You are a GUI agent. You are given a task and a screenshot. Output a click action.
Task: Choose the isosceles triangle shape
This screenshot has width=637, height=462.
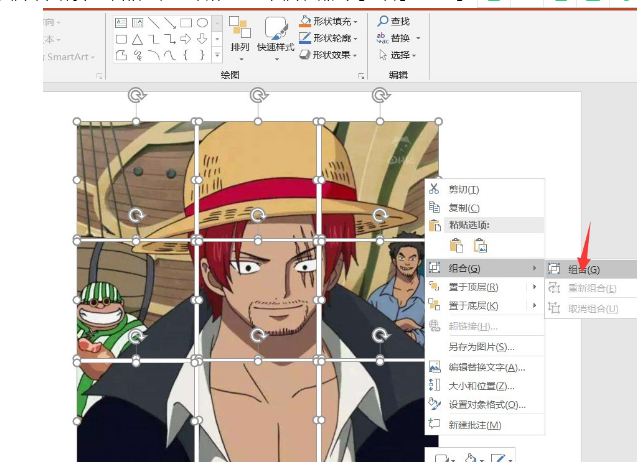[x=137, y=39]
